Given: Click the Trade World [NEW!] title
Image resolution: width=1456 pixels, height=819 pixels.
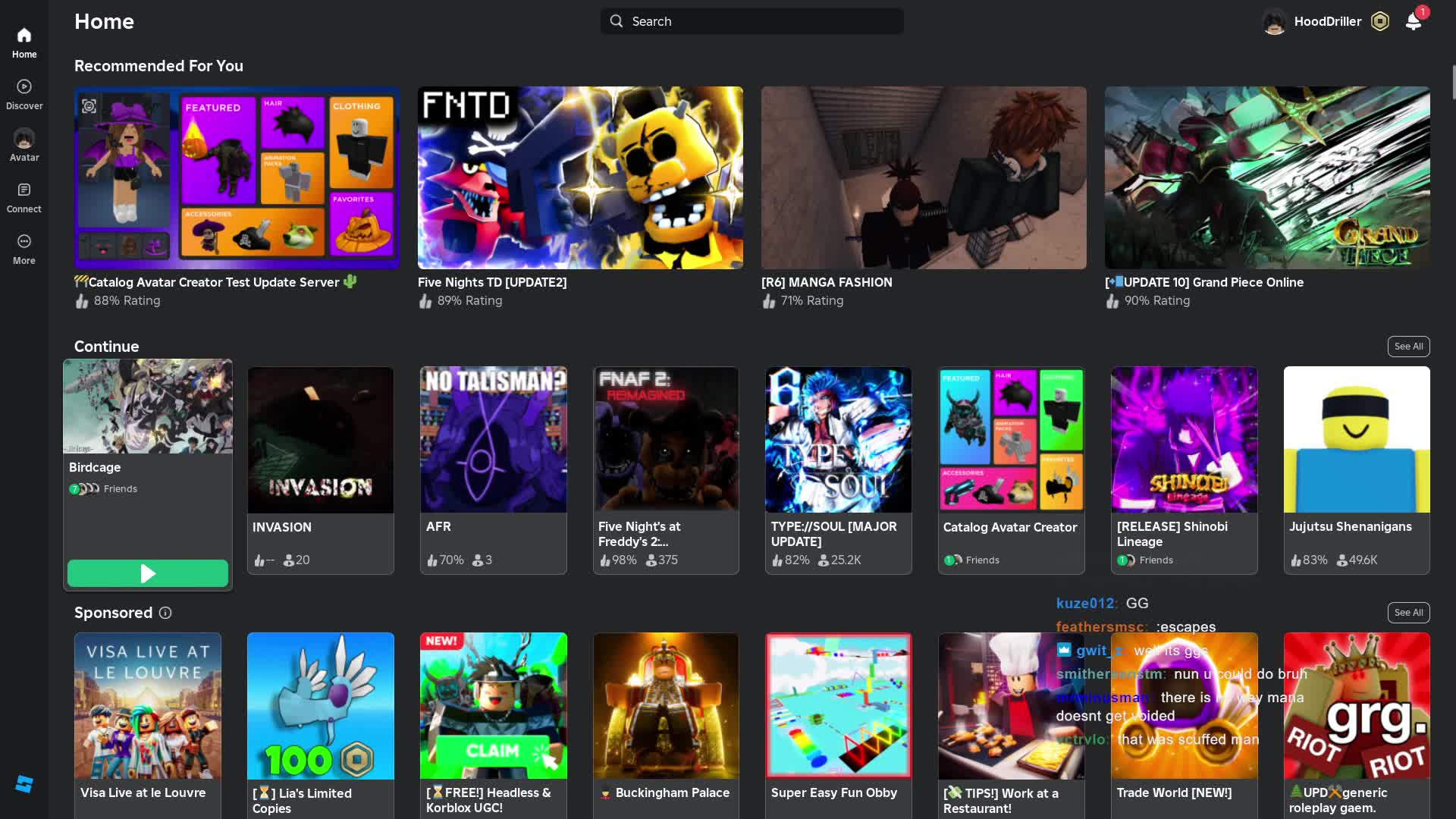Looking at the screenshot, I should [x=1174, y=792].
